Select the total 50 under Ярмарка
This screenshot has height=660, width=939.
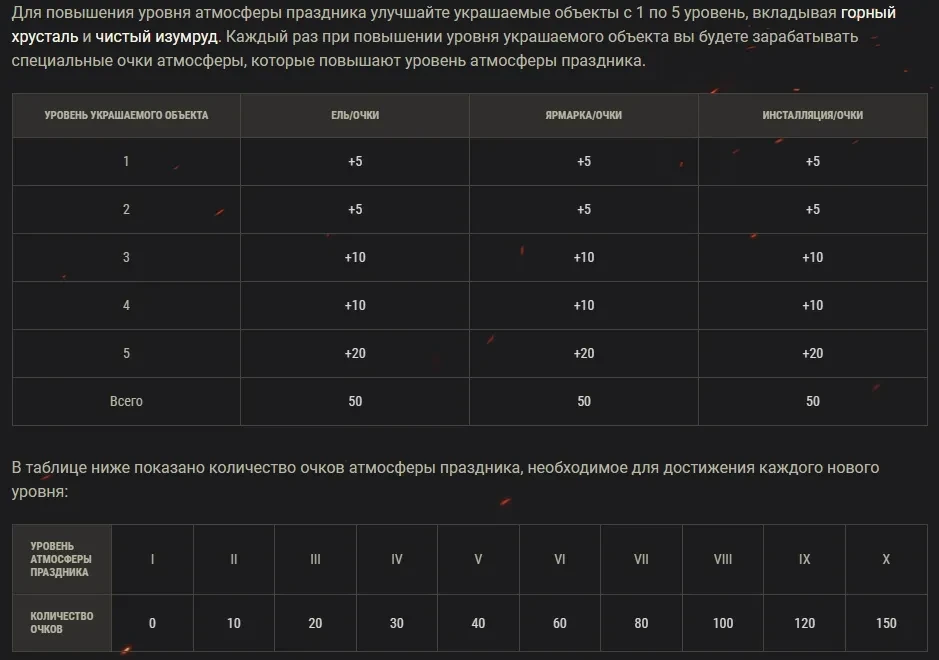pyautogui.click(x=584, y=401)
